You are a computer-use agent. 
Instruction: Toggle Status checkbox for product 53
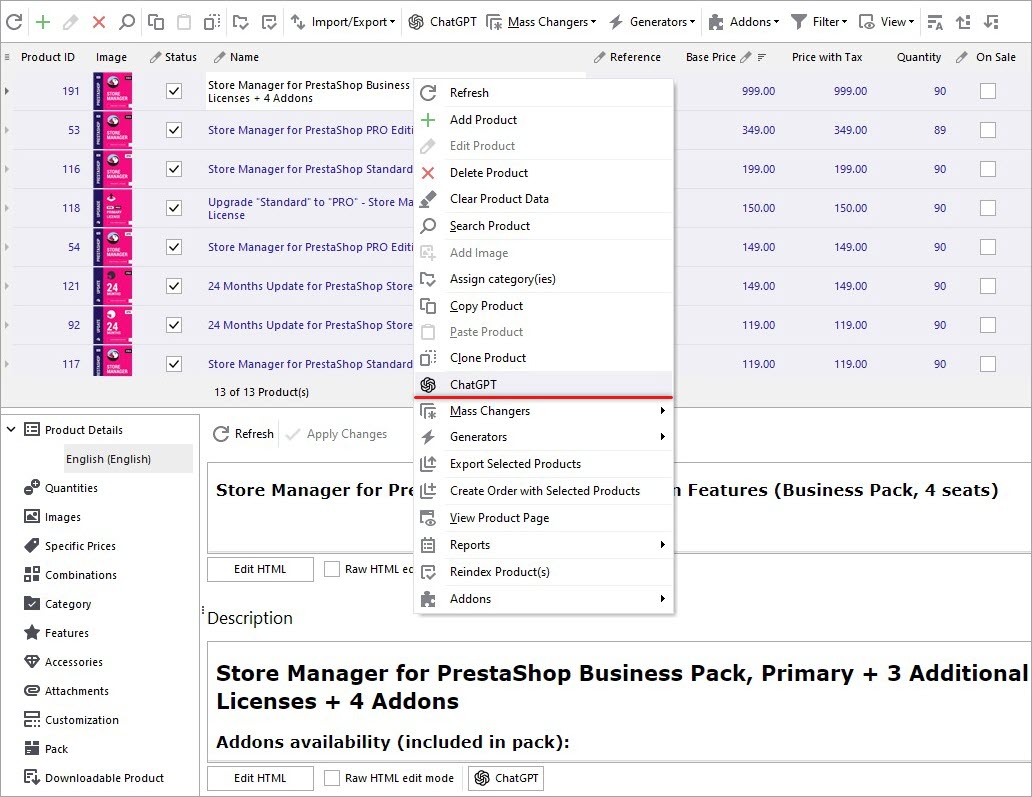pyautogui.click(x=174, y=130)
